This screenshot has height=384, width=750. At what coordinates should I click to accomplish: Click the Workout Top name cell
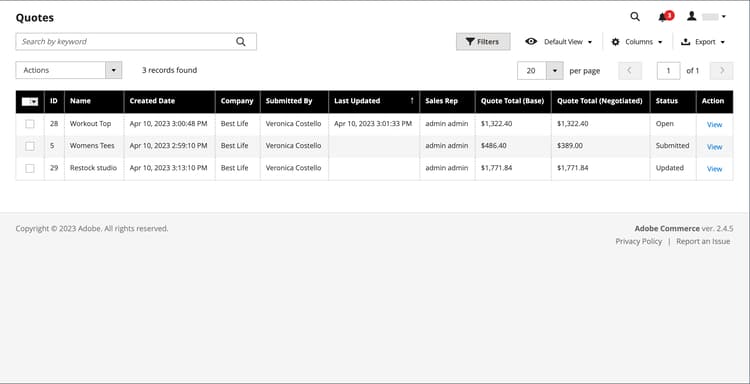click(x=94, y=124)
